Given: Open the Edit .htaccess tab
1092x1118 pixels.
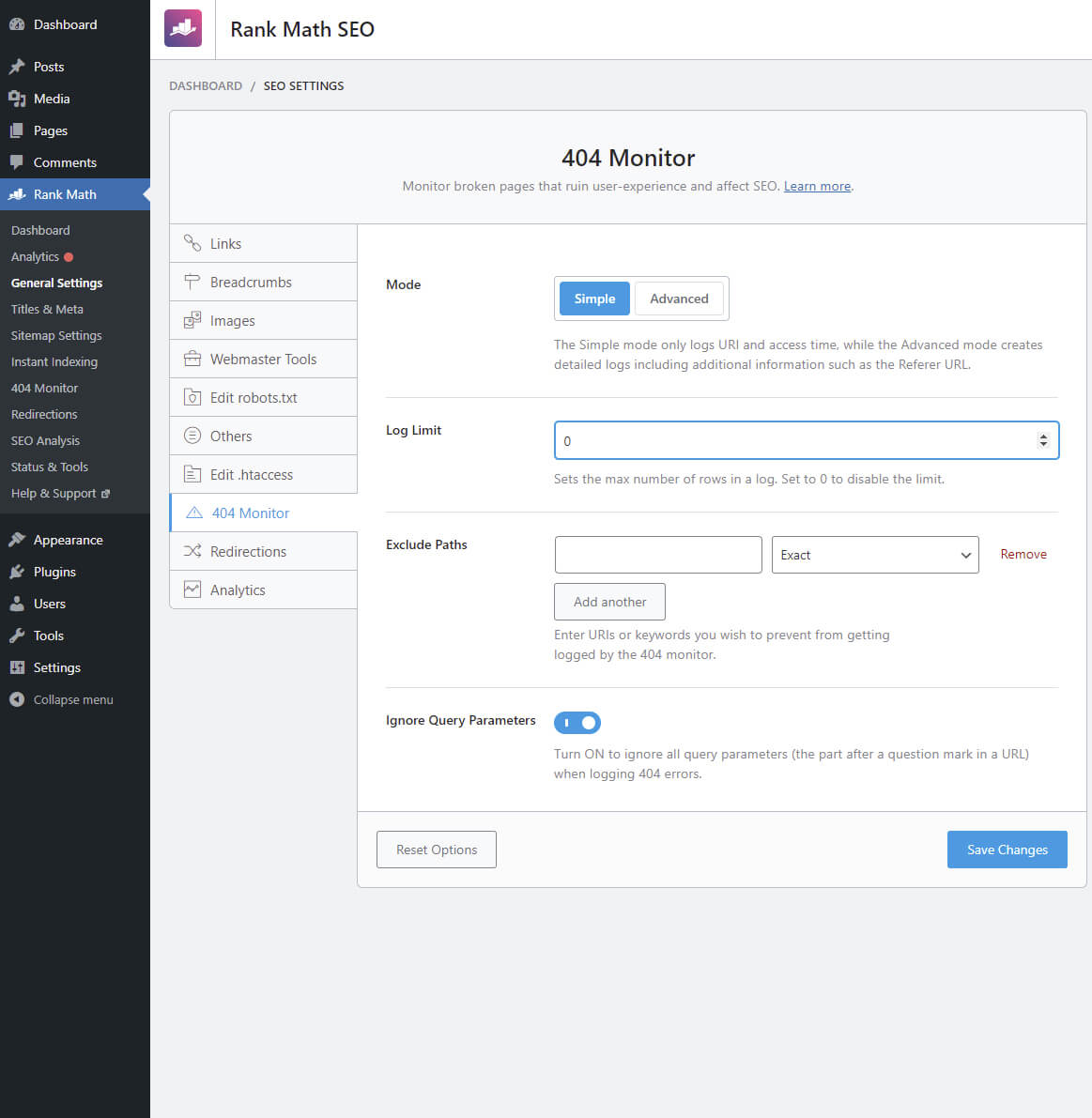Looking at the screenshot, I should pyautogui.click(x=263, y=474).
